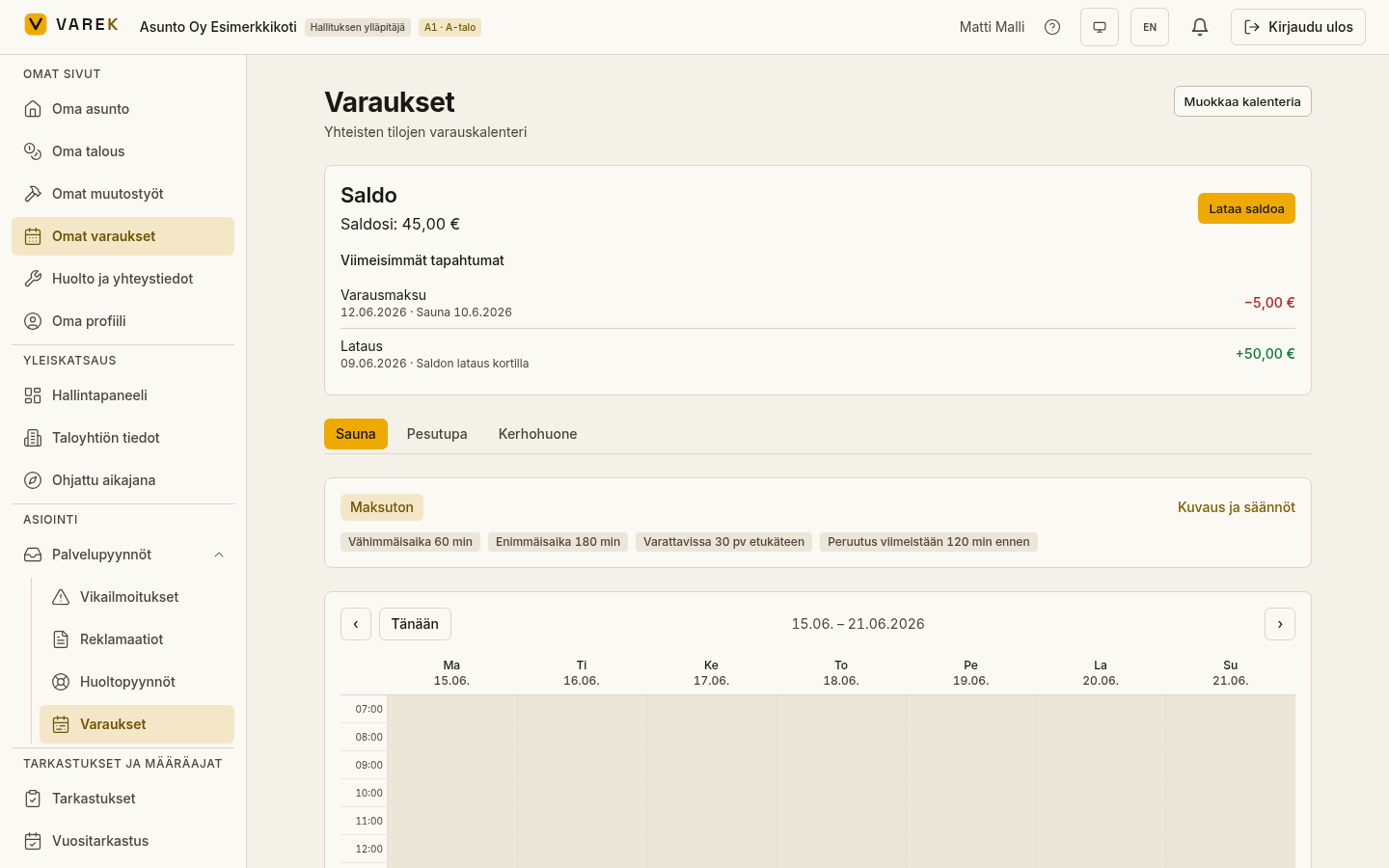This screenshot has height=868, width=1389.
Task: Open Oma asunto house icon
Action: 33,109
